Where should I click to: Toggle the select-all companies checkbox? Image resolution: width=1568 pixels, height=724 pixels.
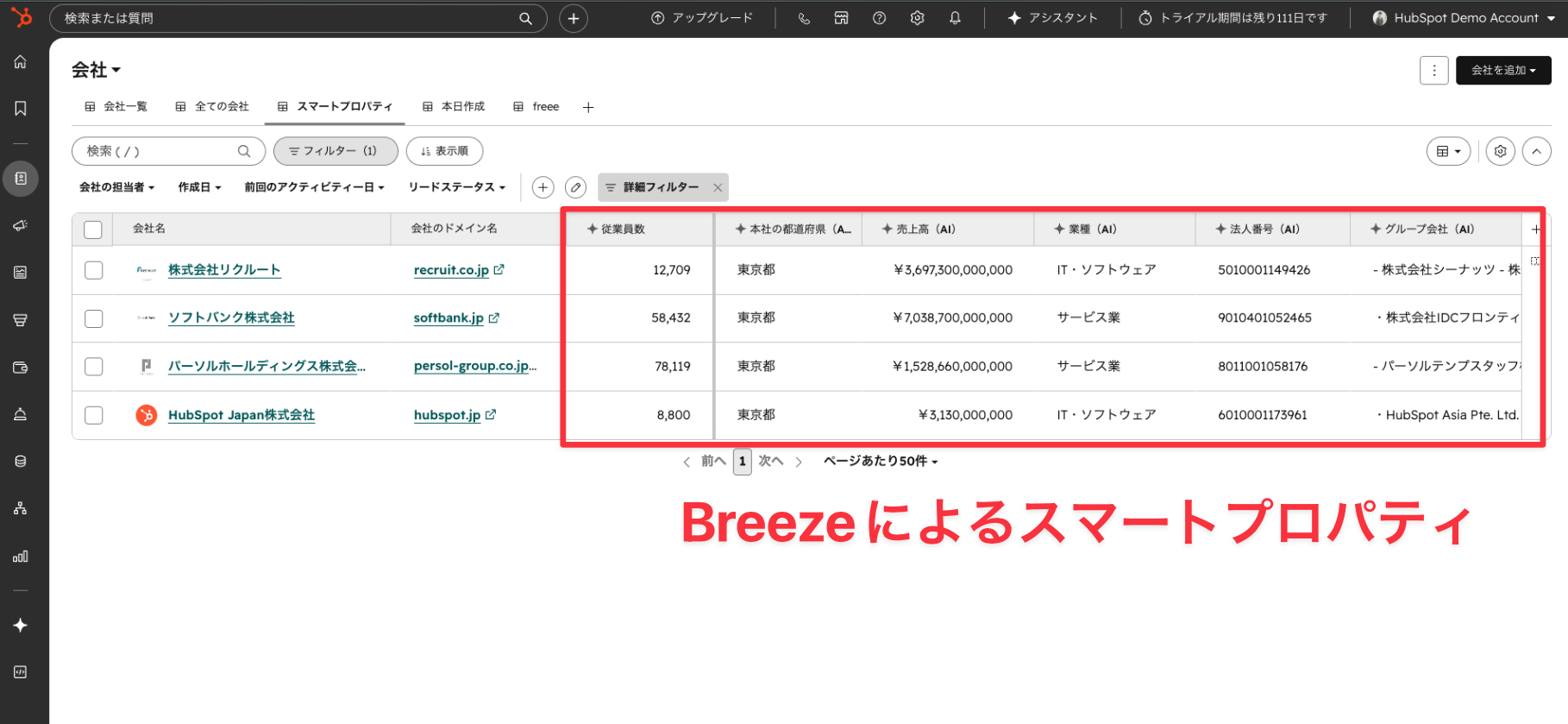click(93, 230)
